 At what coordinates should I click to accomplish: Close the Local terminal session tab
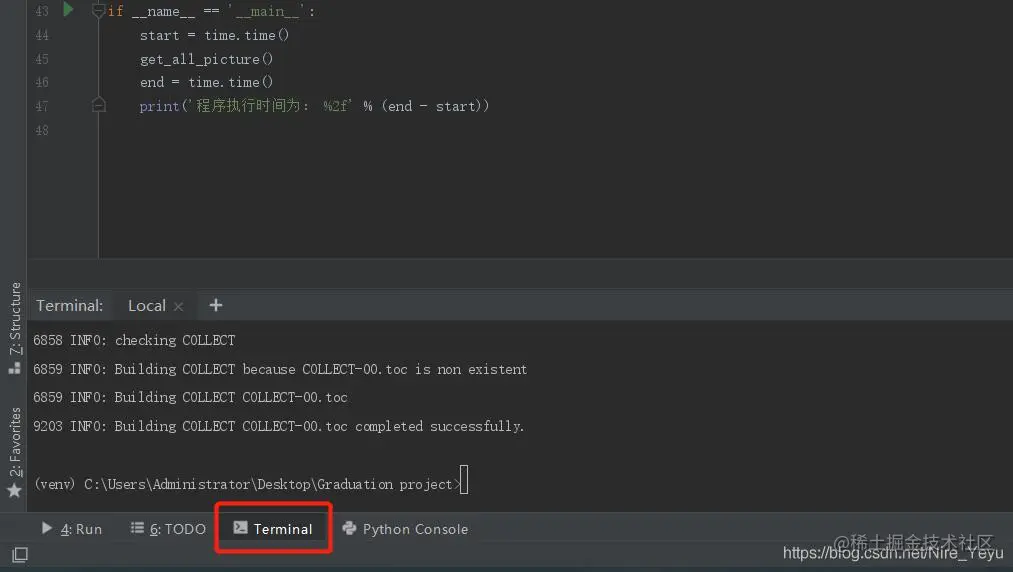point(179,306)
